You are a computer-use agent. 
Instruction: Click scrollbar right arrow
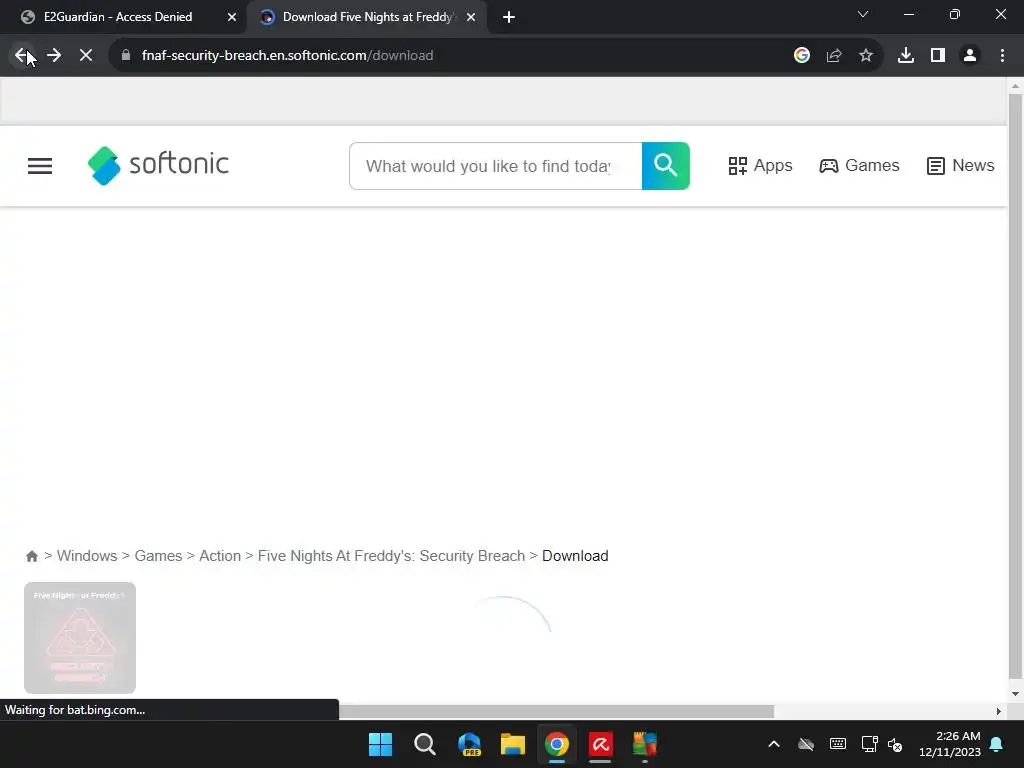pyautogui.click(x=999, y=711)
